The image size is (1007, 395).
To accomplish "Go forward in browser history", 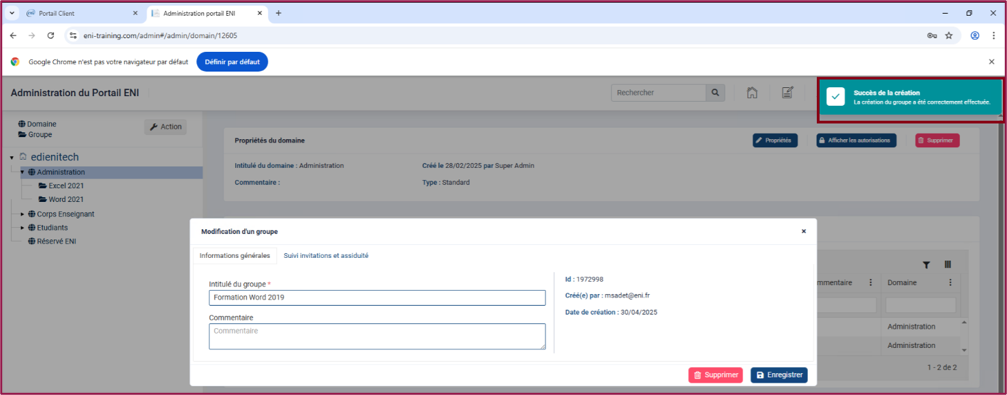I will [31, 36].
